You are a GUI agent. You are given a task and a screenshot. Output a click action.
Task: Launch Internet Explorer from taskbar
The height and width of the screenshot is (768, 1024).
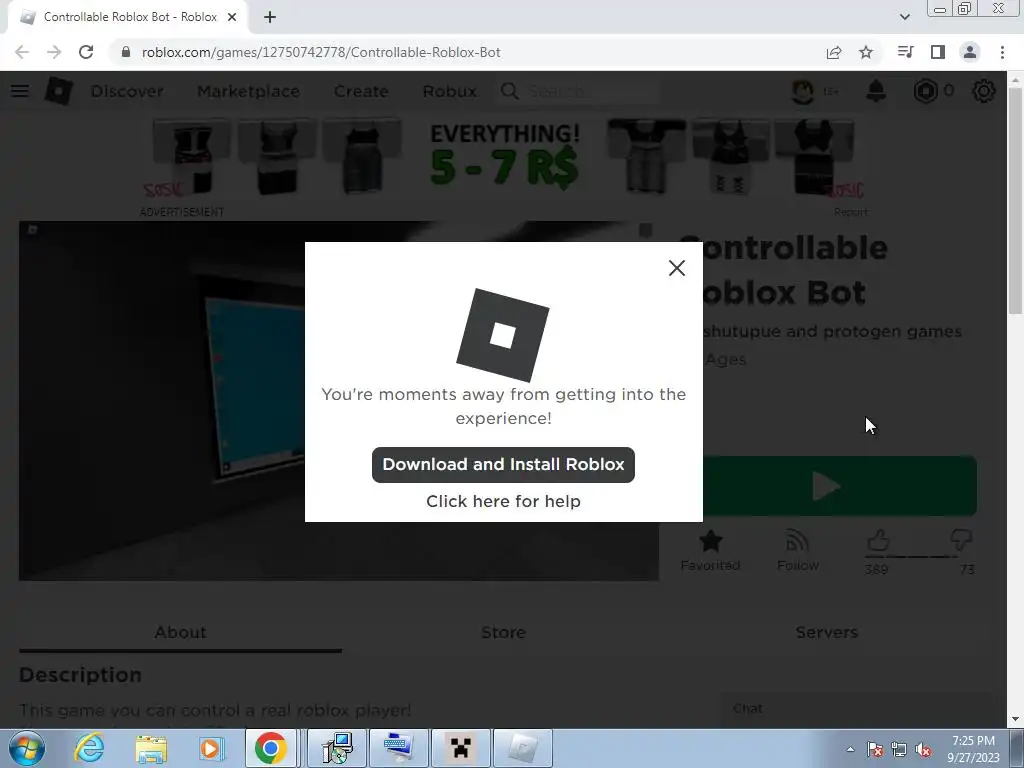[x=89, y=748]
